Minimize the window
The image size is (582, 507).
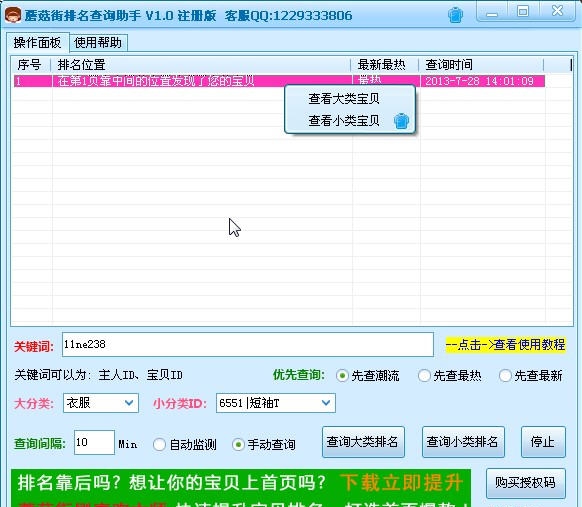click(x=492, y=13)
